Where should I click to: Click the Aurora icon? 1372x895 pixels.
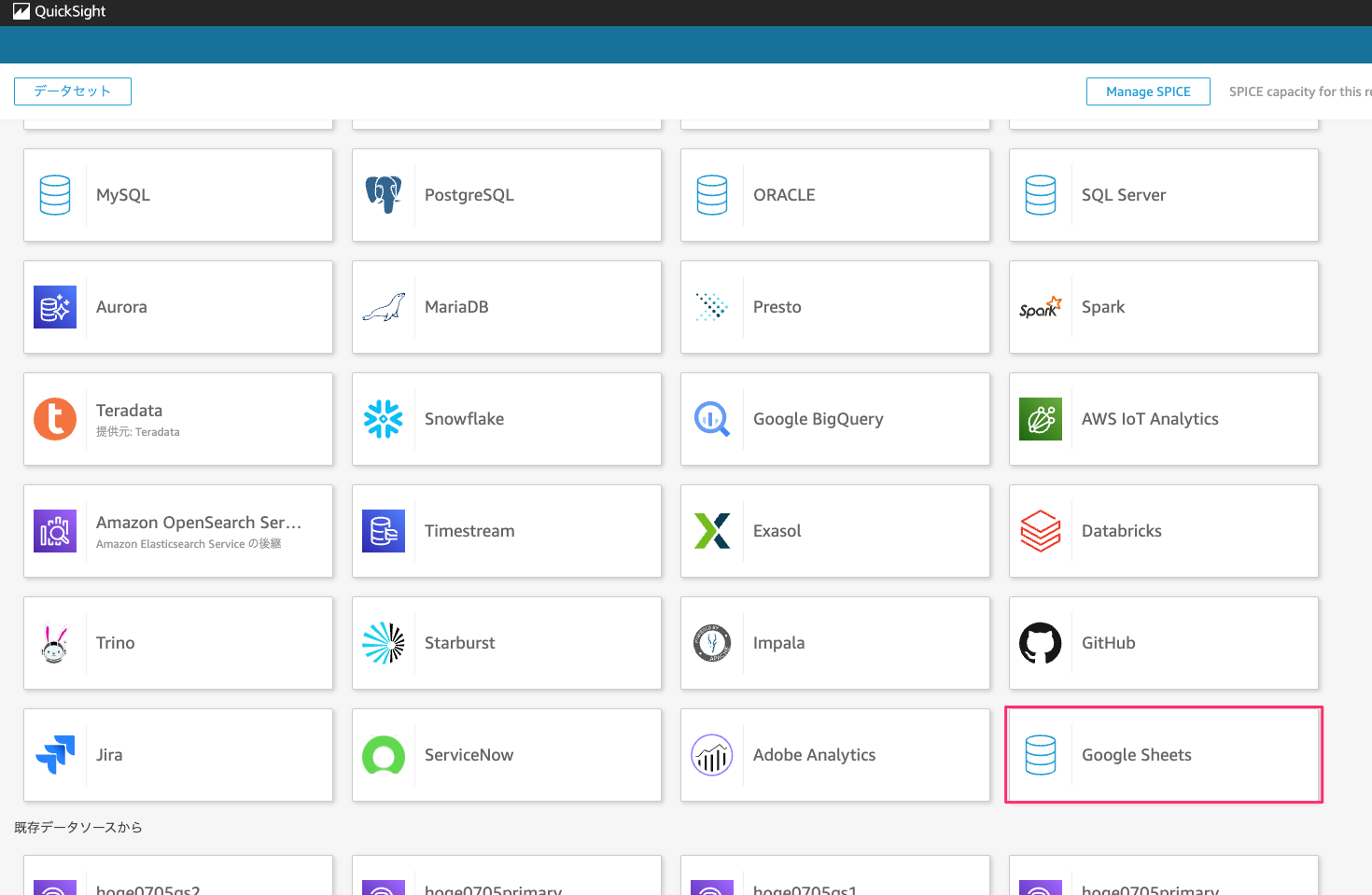[55, 307]
